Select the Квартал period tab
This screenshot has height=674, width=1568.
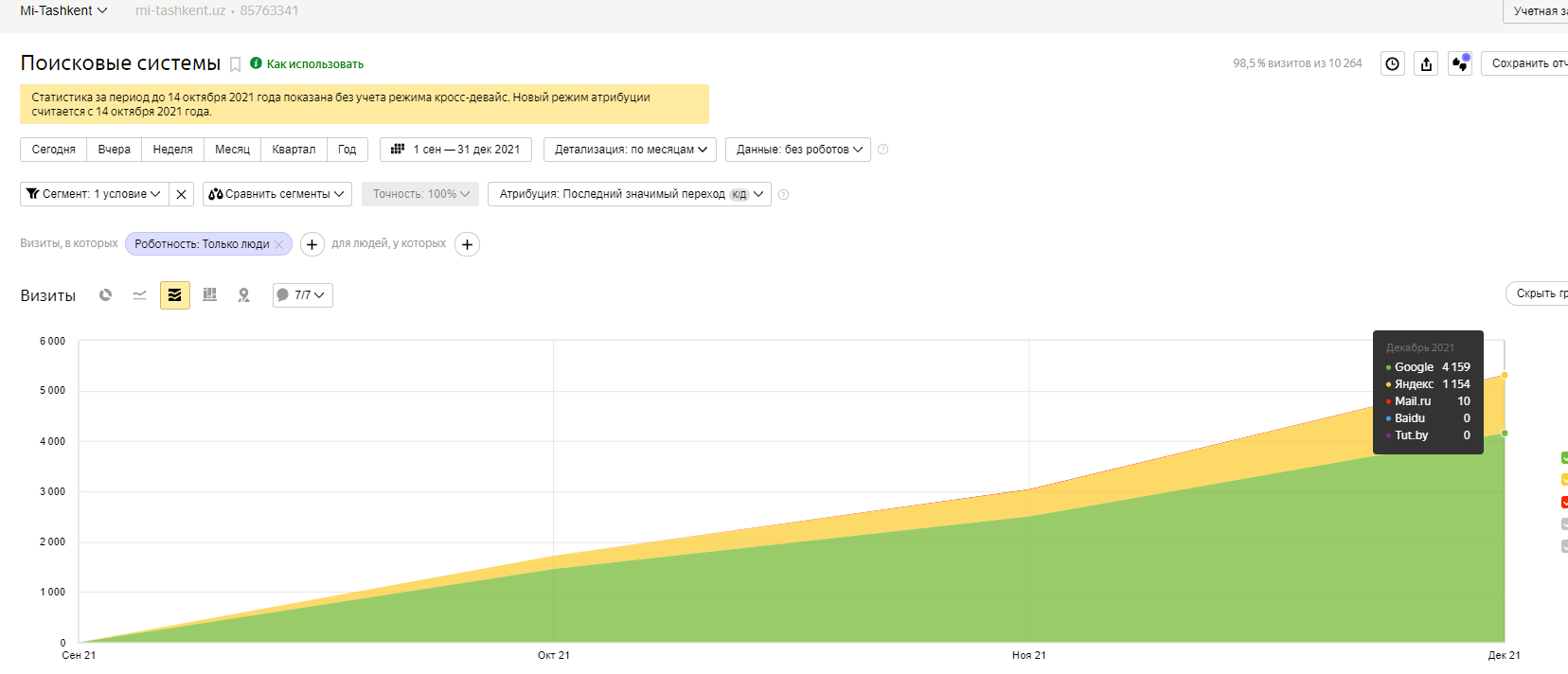[294, 150]
